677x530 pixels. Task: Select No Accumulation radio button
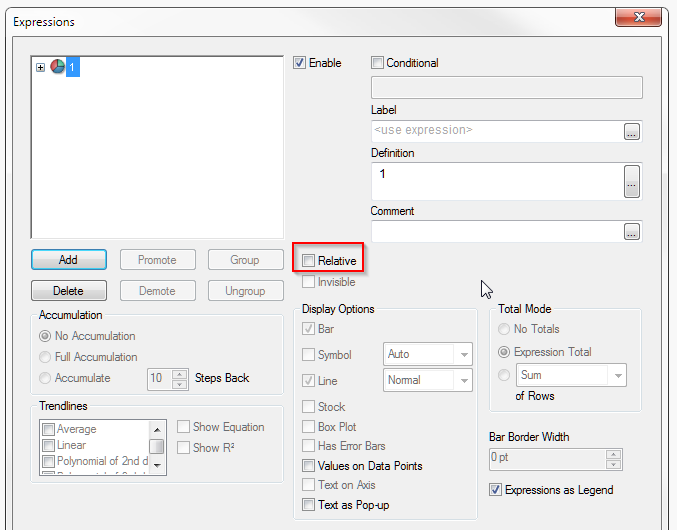pos(45,336)
